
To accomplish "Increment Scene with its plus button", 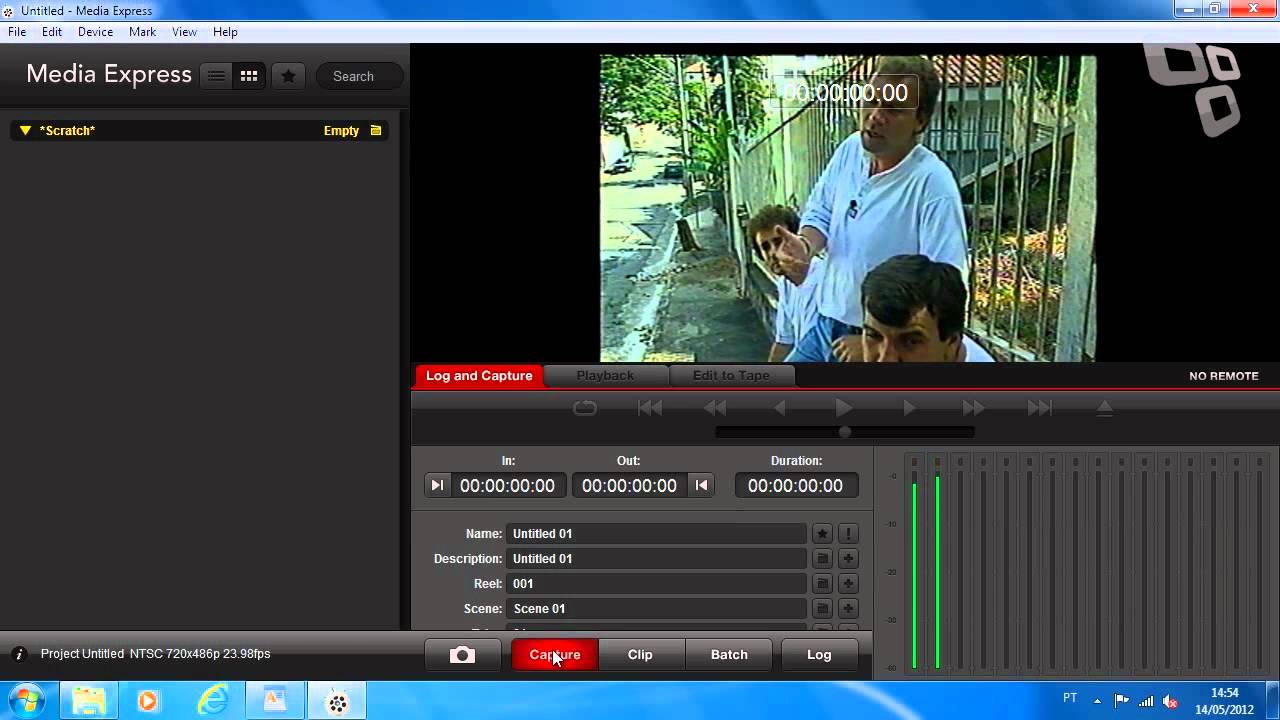I will tap(848, 609).
